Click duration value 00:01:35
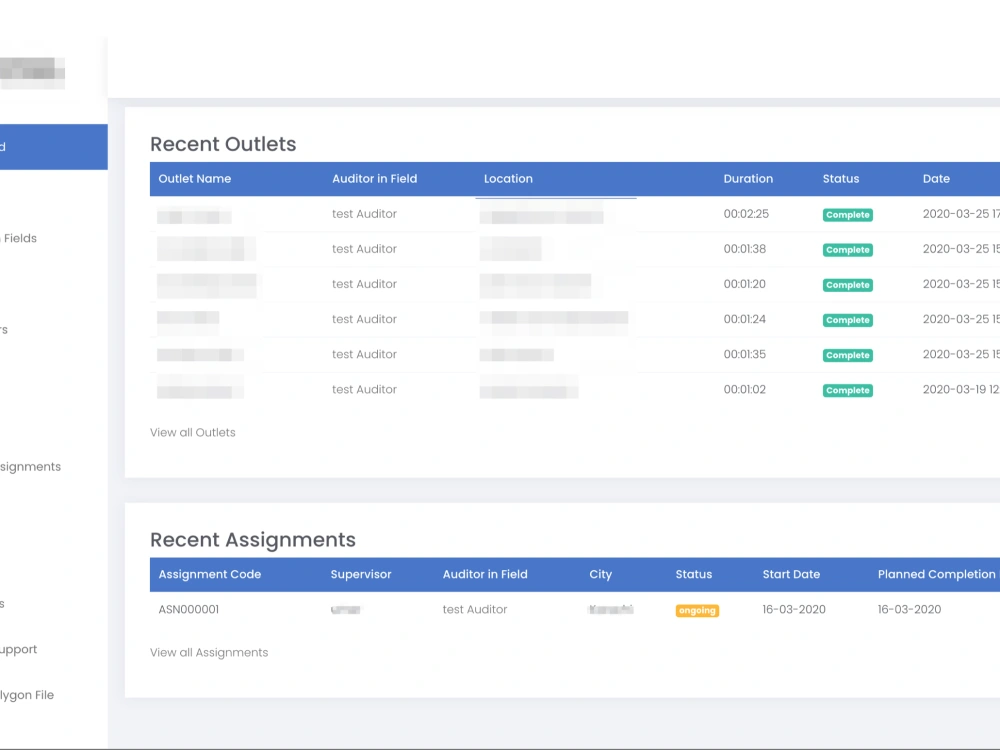Viewport: 1000px width, 750px height. point(744,354)
